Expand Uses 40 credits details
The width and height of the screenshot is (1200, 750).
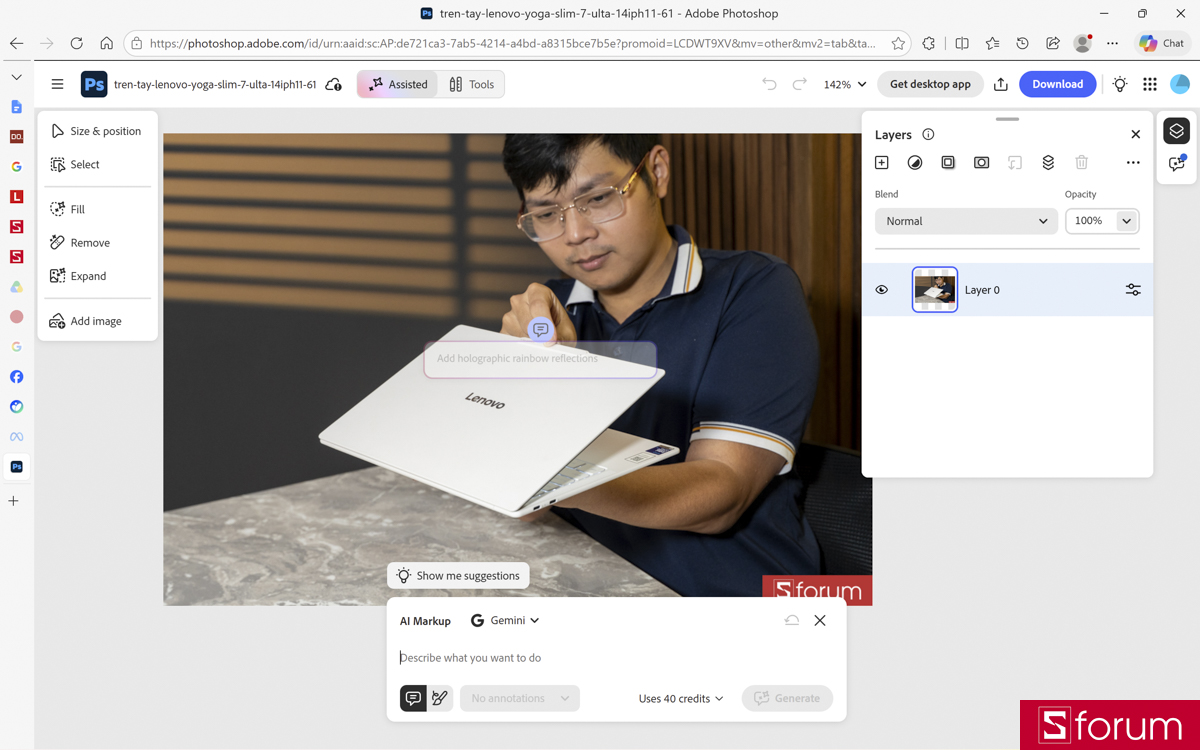[x=681, y=698]
